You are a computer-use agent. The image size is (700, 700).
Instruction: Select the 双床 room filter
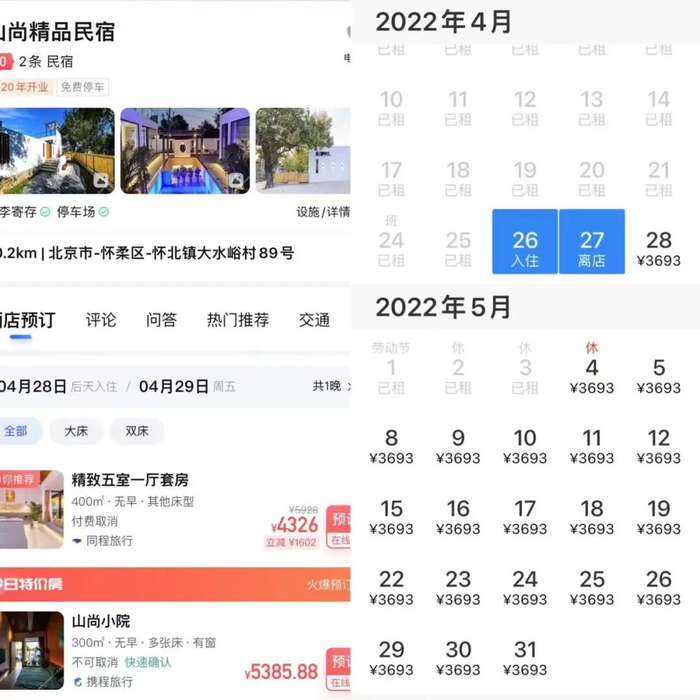pos(137,431)
